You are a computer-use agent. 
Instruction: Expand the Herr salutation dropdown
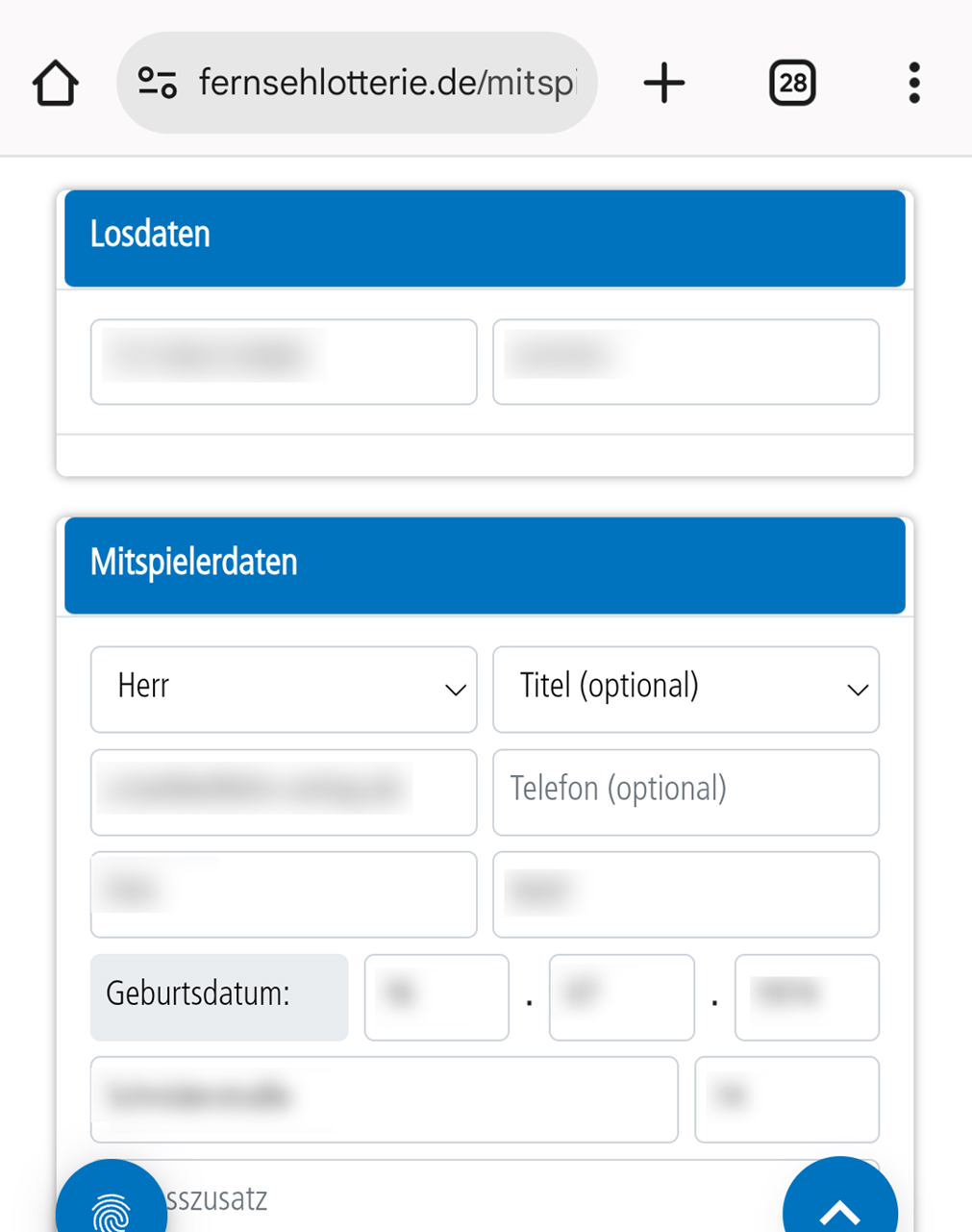pos(284,690)
